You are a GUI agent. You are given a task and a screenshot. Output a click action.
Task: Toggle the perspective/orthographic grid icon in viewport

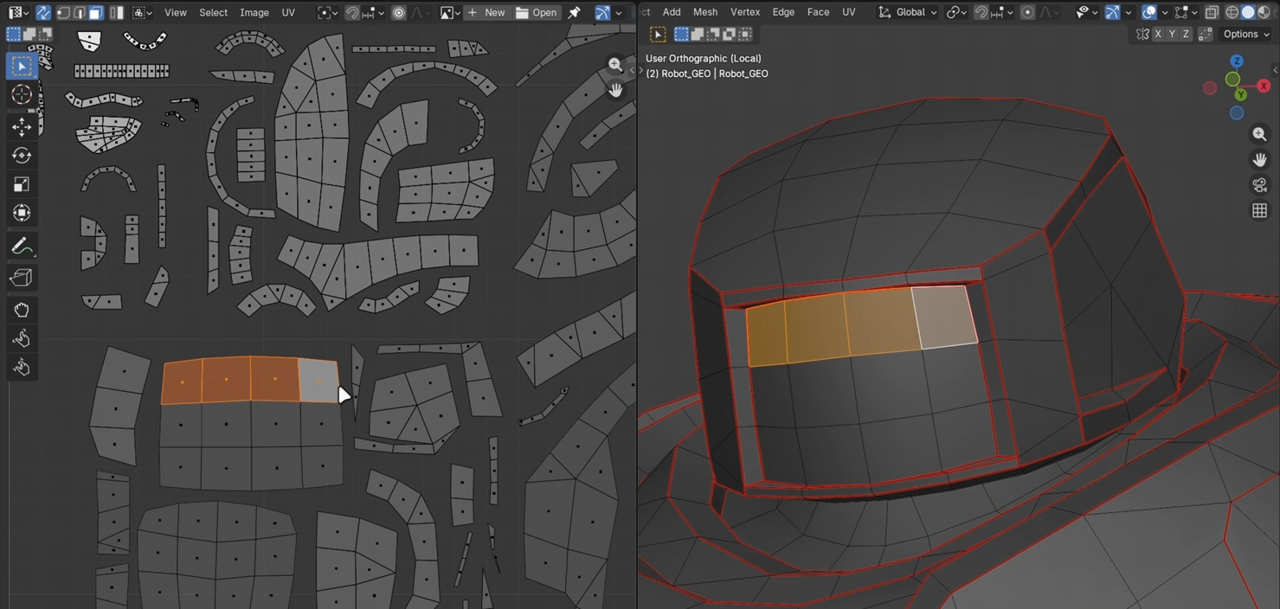[x=1259, y=211]
